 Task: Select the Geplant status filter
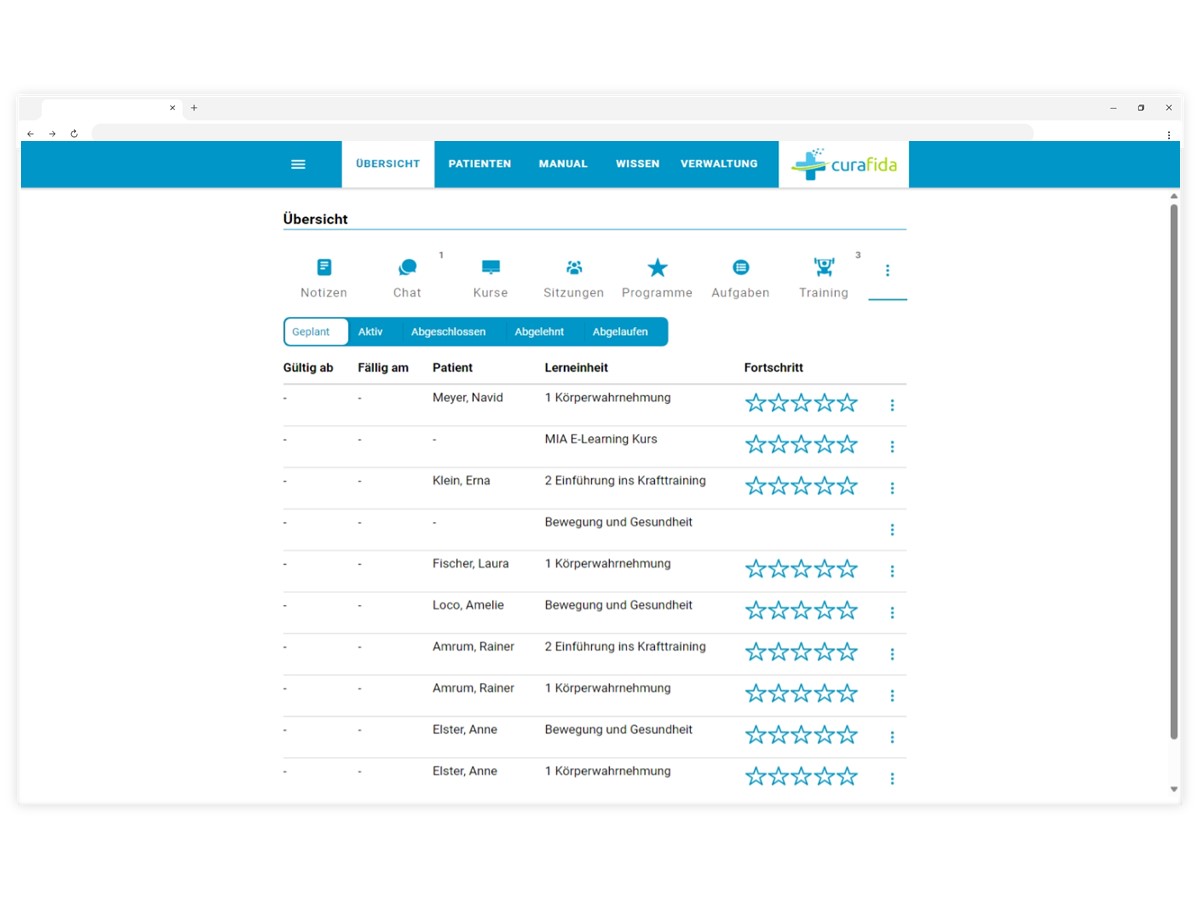click(x=316, y=332)
